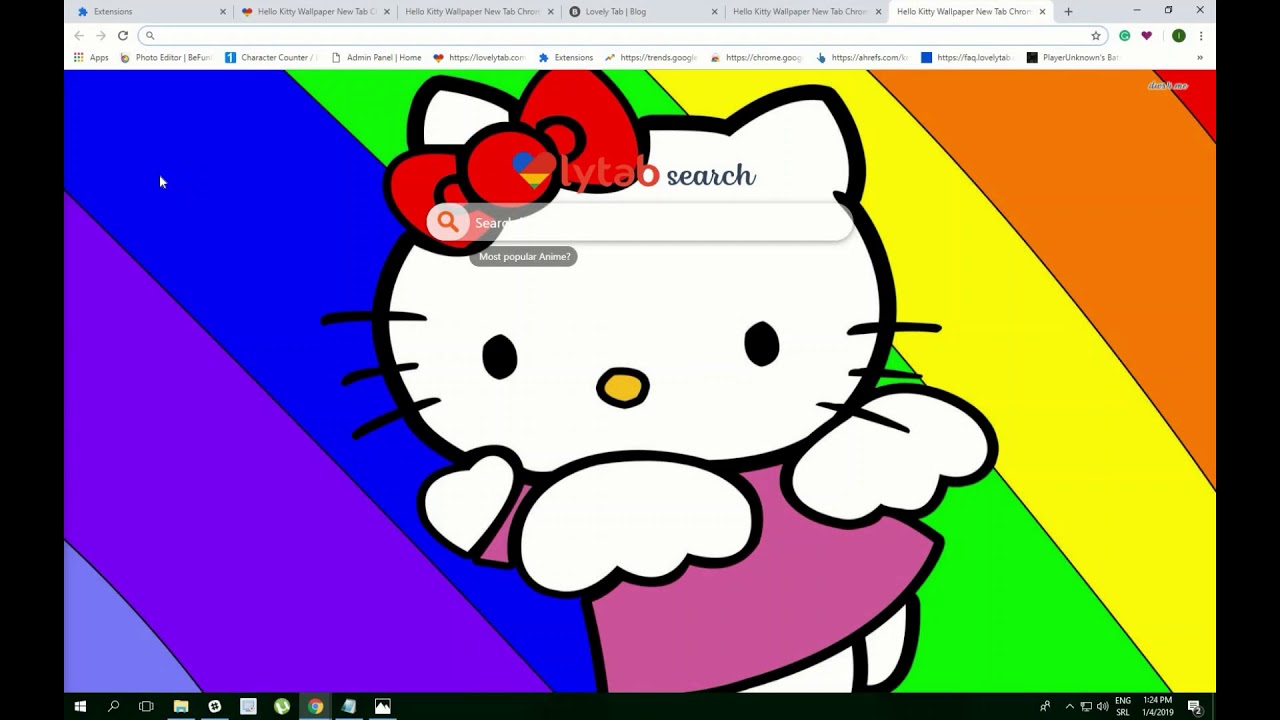Open the Chrome profile avatar
This screenshot has width=1280, height=720.
coord(1179,35)
